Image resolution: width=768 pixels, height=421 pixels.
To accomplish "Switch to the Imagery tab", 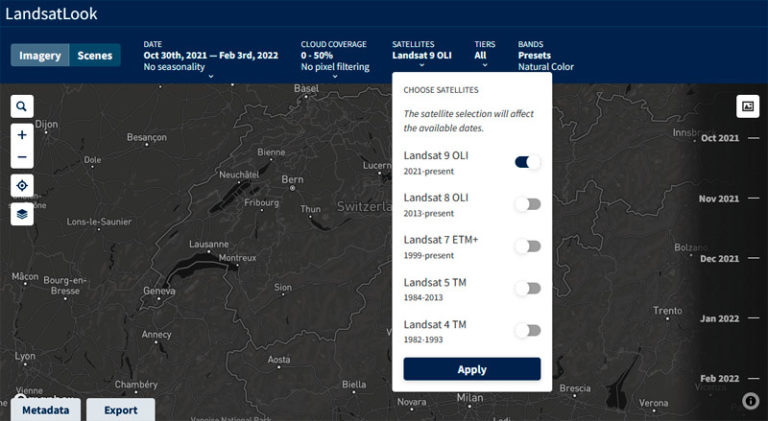I will point(40,55).
